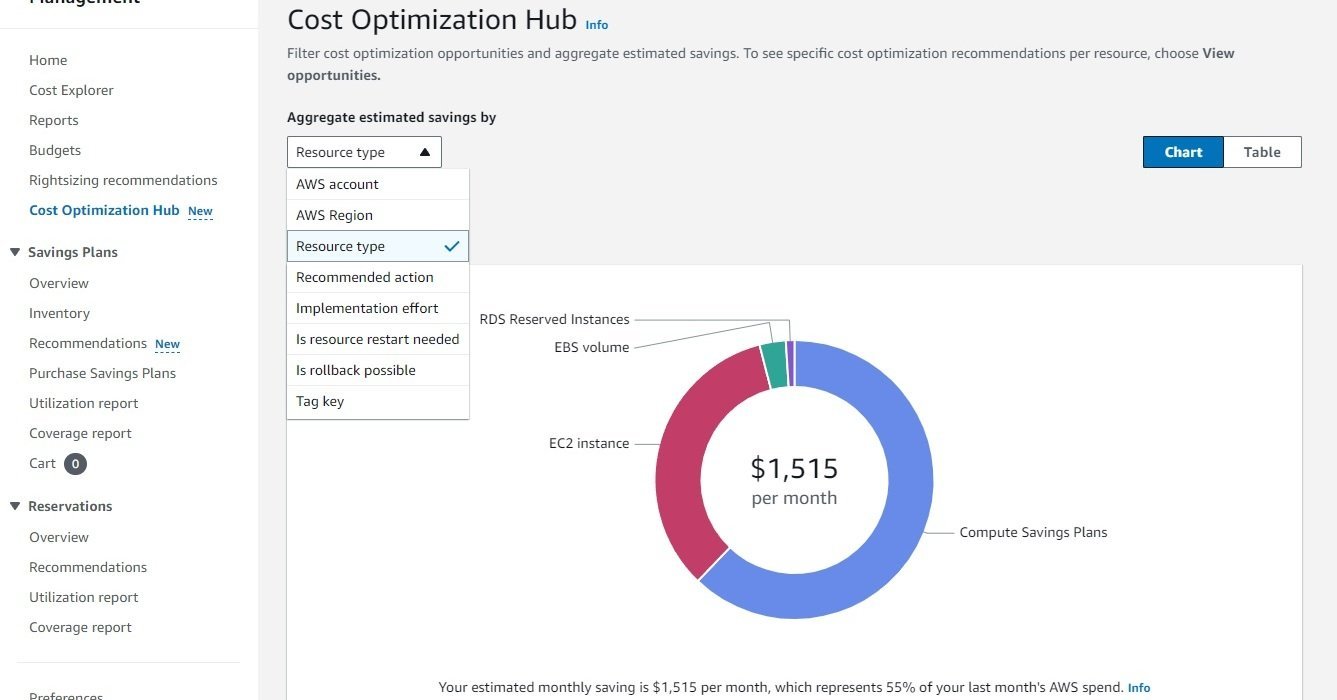This screenshot has height=700, width=1337.
Task: Choose Is rollback possible option
Action: coord(378,370)
